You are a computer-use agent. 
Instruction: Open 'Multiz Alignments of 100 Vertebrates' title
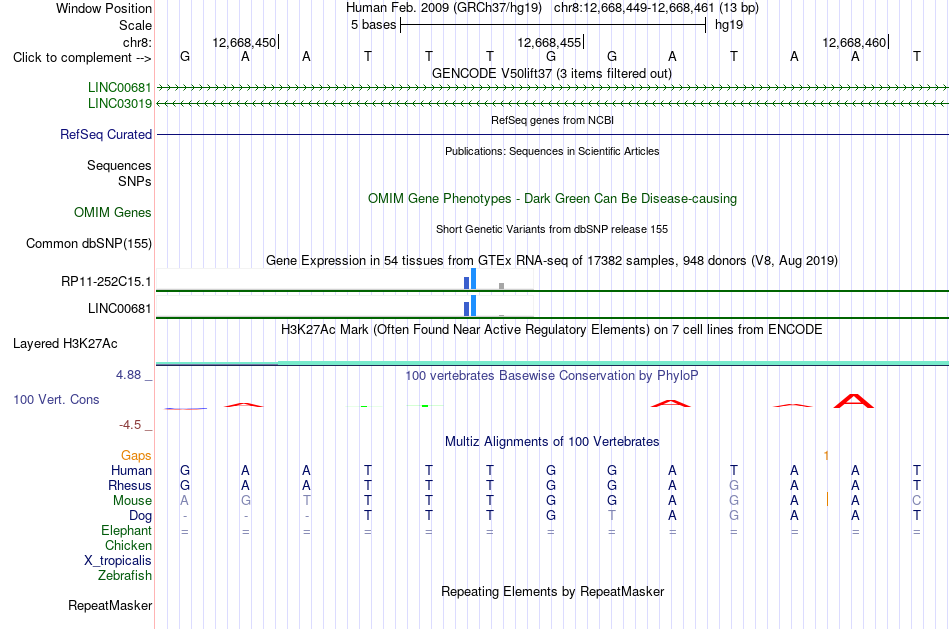pos(552,442)
